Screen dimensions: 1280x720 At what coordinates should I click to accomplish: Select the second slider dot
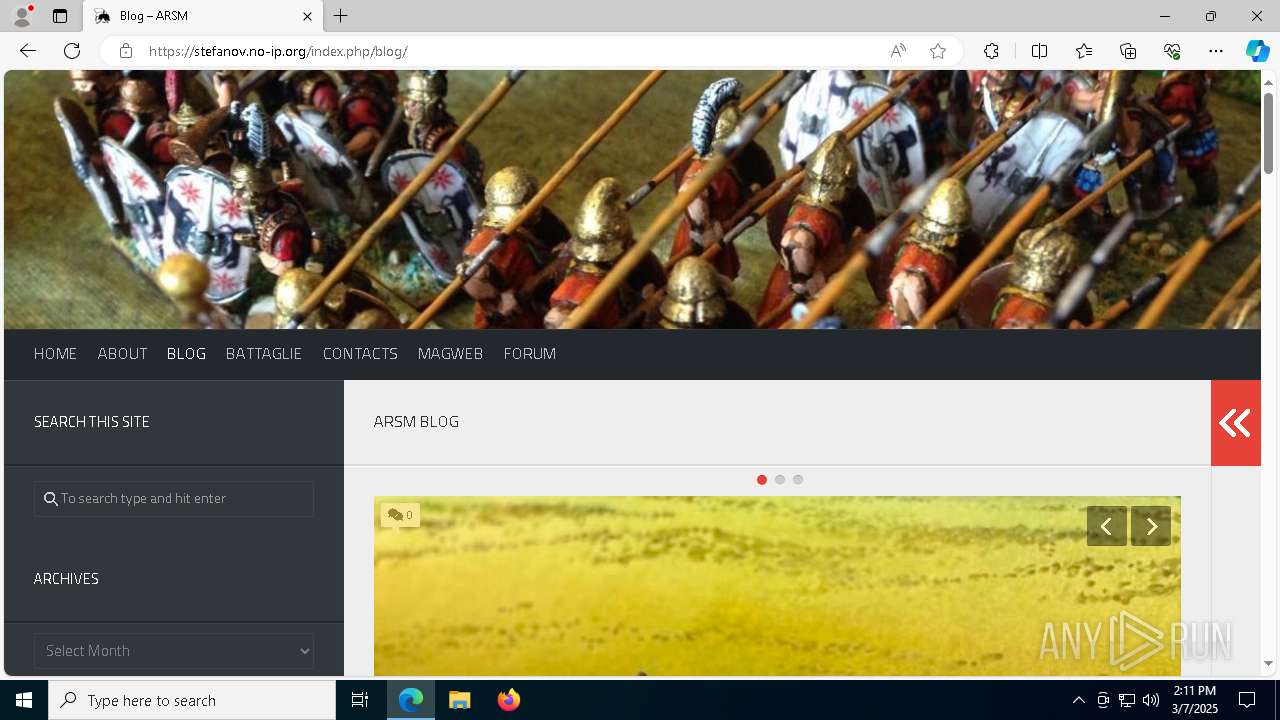pyautogui.click(x=780, y=480)
